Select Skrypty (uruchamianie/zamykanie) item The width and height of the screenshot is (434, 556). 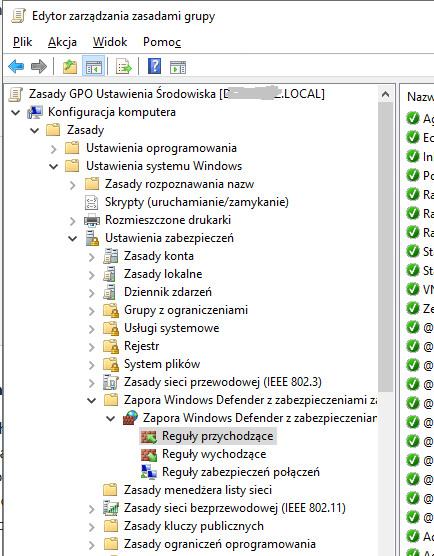(x=197, y=202)
